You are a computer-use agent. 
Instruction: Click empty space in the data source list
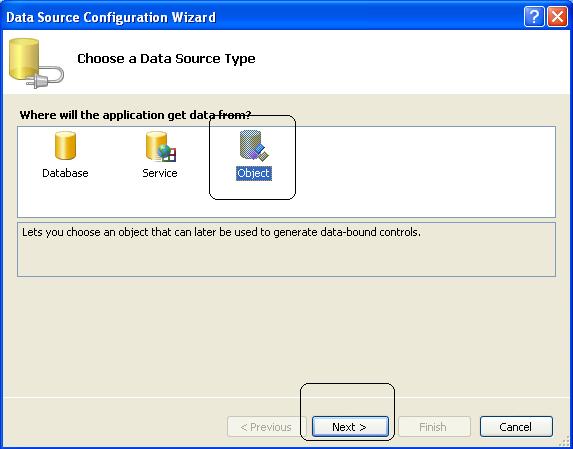coord(420,172)
